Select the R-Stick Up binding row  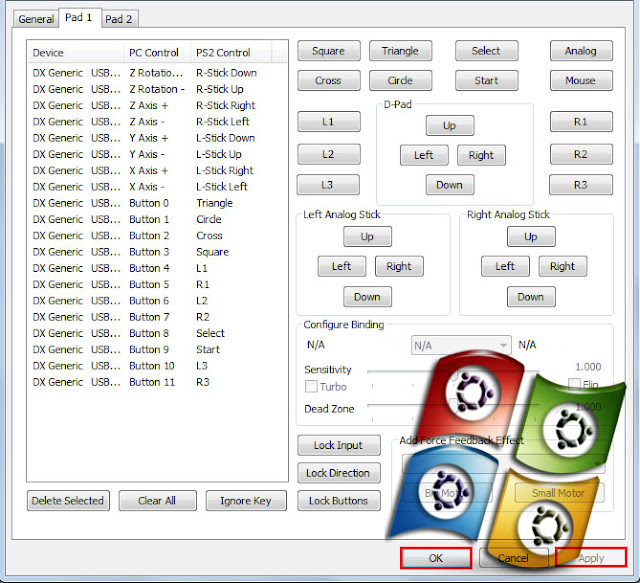[158, 89]
